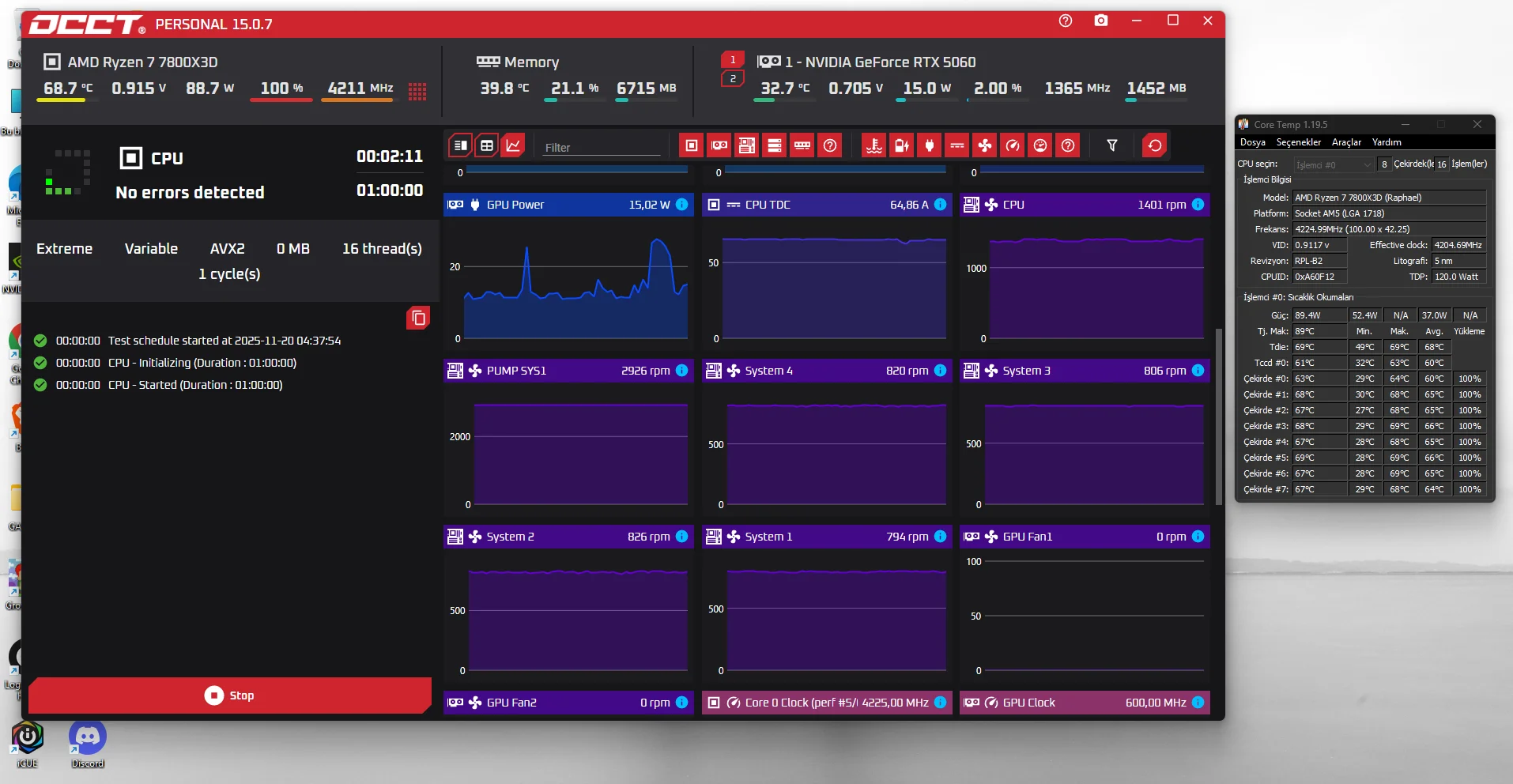The height and width of the screenshot is (784, 1513).
Task: Open the CPU seçin dropdown in Core Temp
Action: point(1334,164)
